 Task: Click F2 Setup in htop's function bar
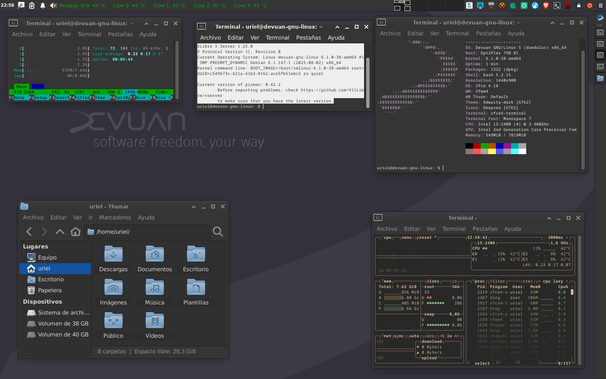coord(39,98)
